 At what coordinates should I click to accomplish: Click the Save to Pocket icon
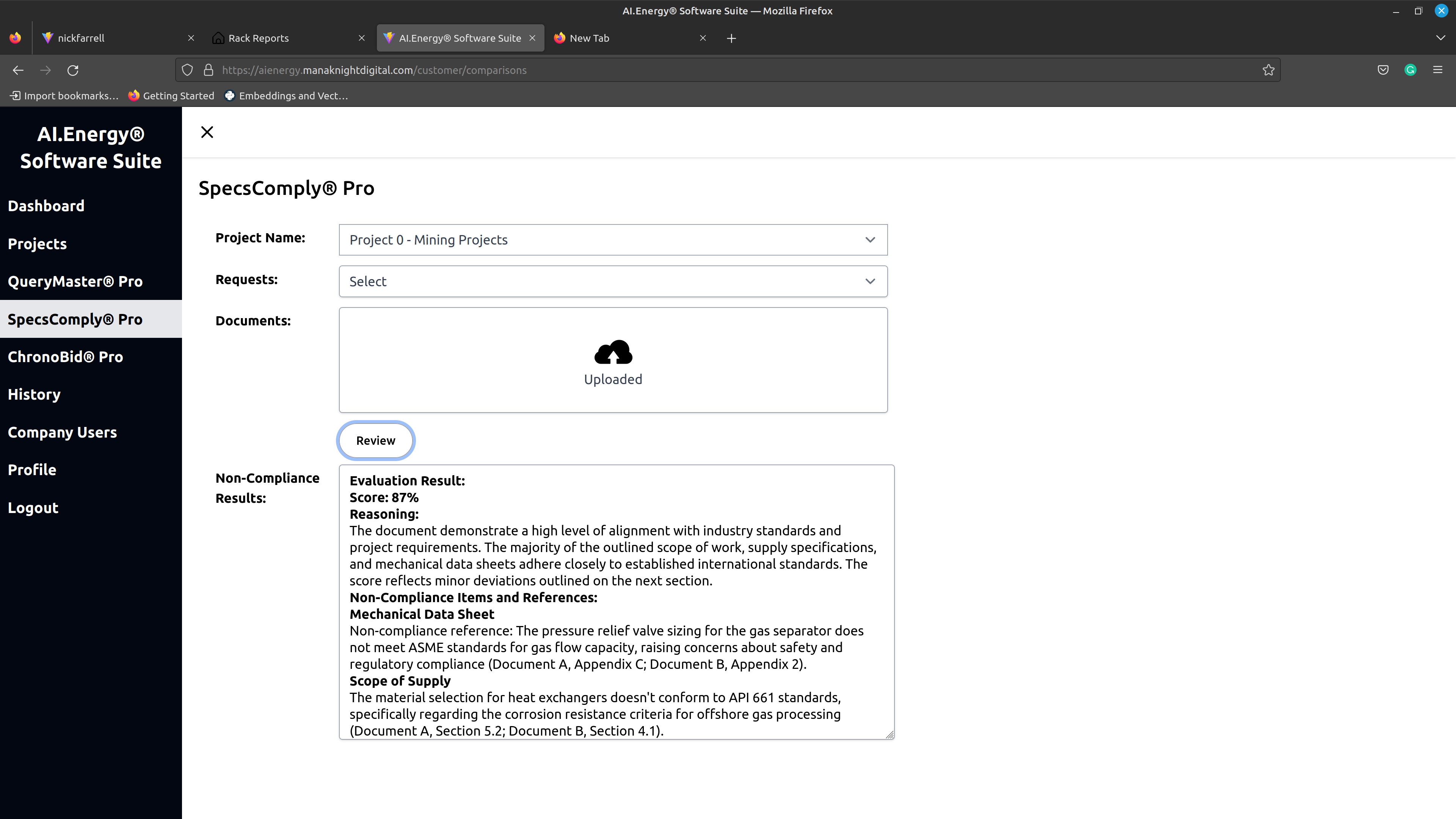pos(1382,70)
